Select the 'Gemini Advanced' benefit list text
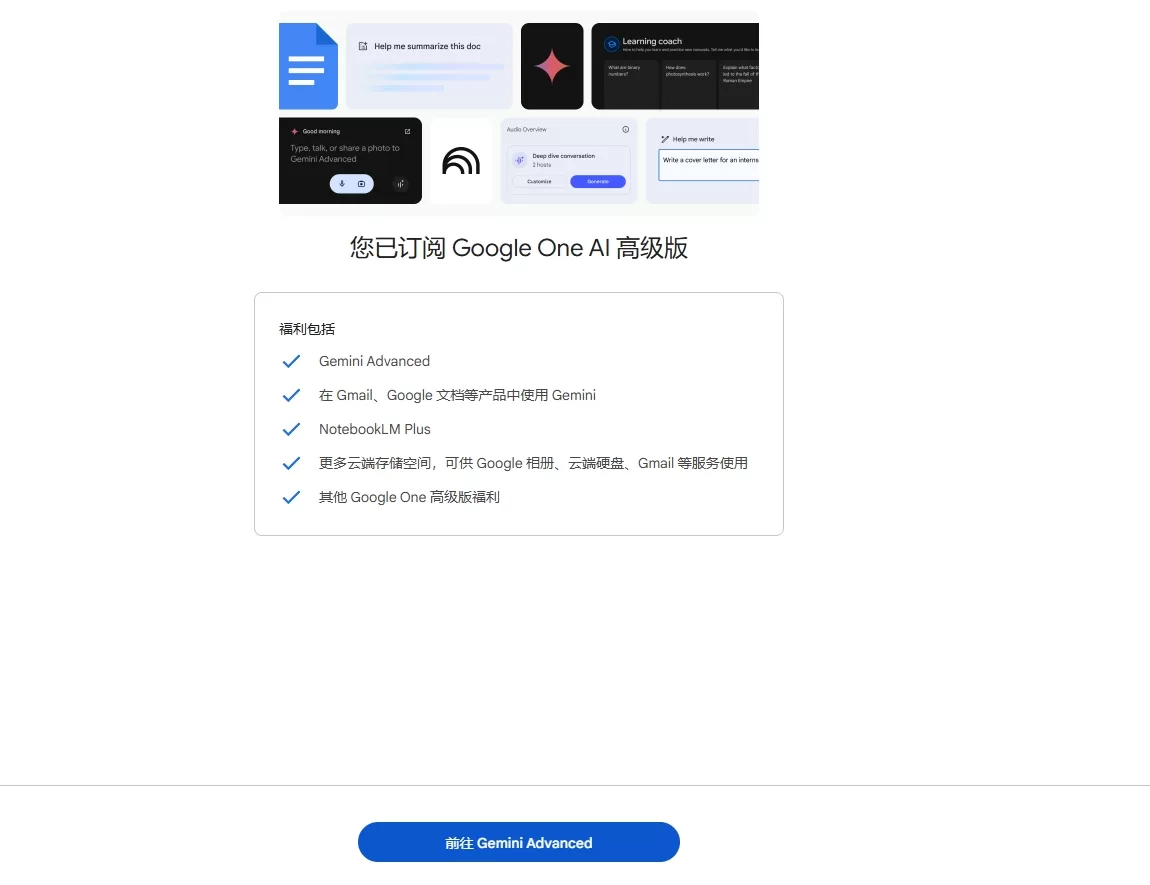The height and width of the screenshot is (885, 1150). 374,361
